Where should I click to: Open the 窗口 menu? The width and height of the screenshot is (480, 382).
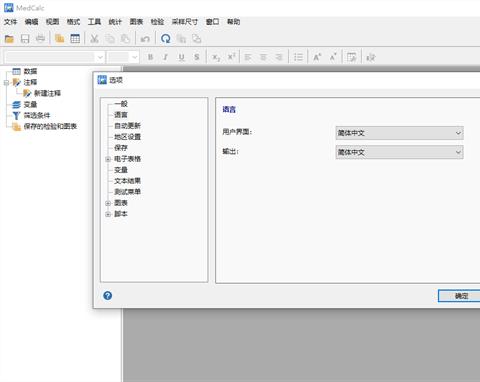click(213, 22)
